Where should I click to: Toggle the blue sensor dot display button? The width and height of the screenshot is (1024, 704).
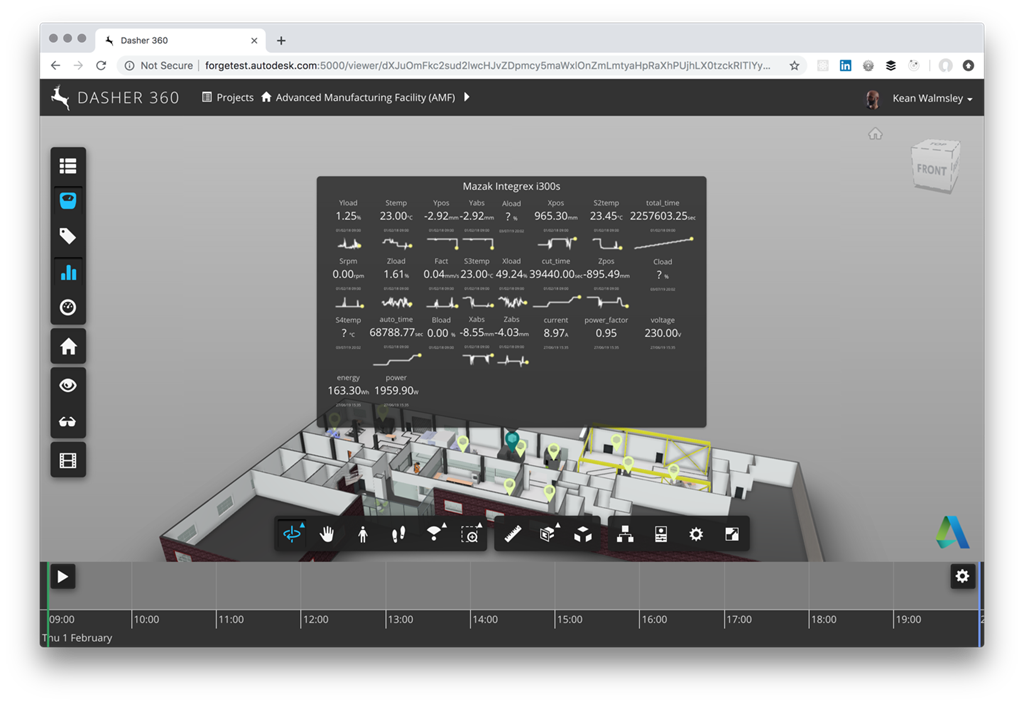click(x=68, y=200)
